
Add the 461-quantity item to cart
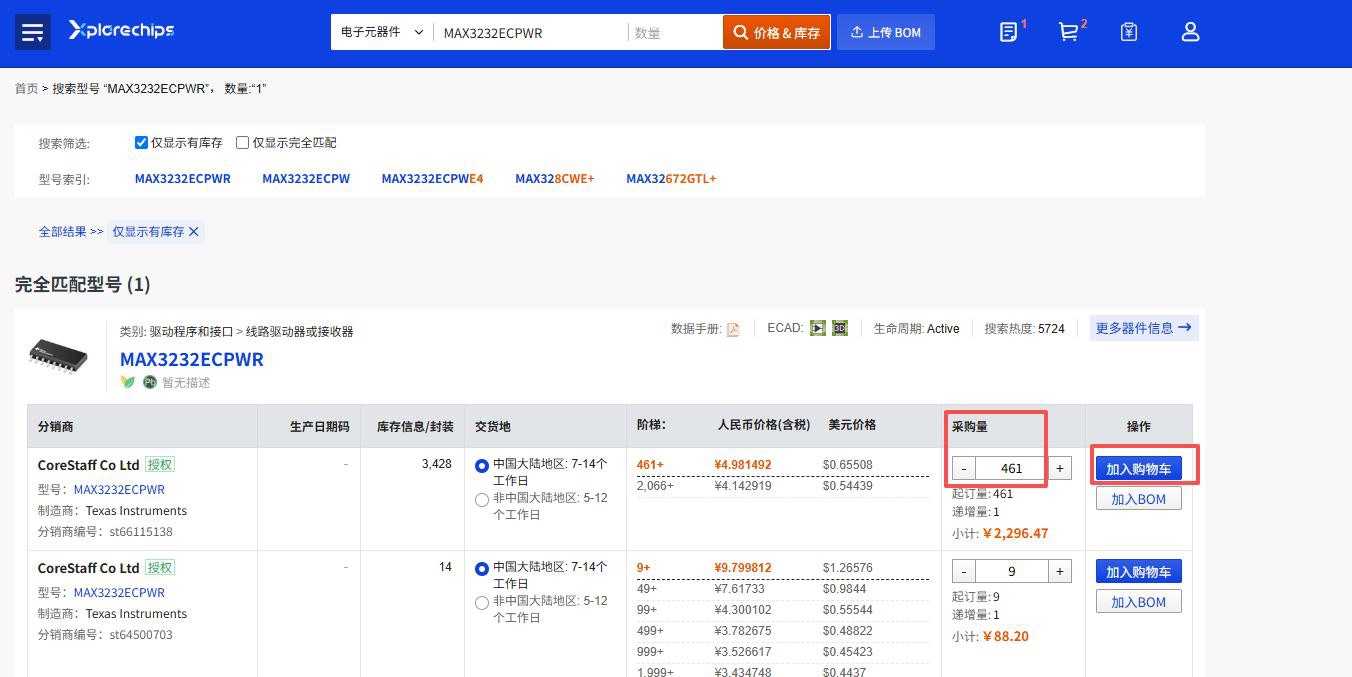(1139, 468)
